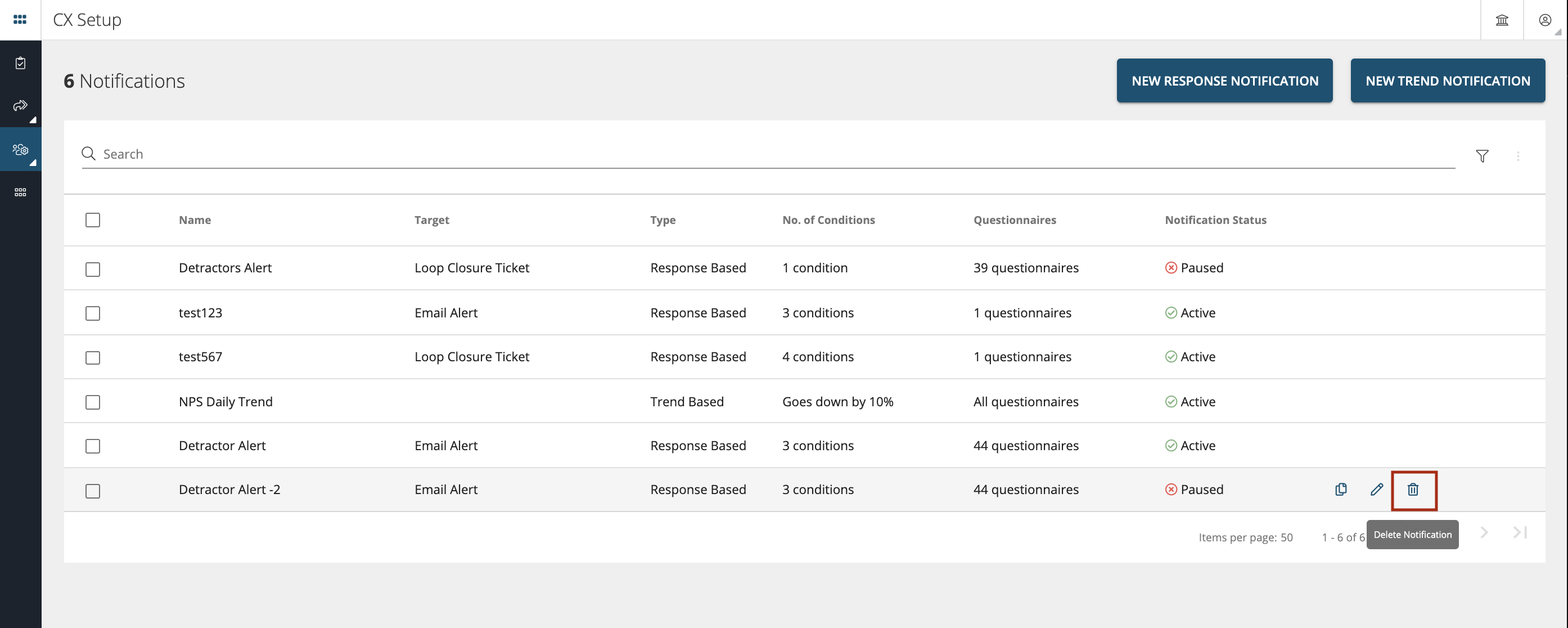Click the CX Setup page title
Viewport: 1568px width, 628px height.
point(87,20)
